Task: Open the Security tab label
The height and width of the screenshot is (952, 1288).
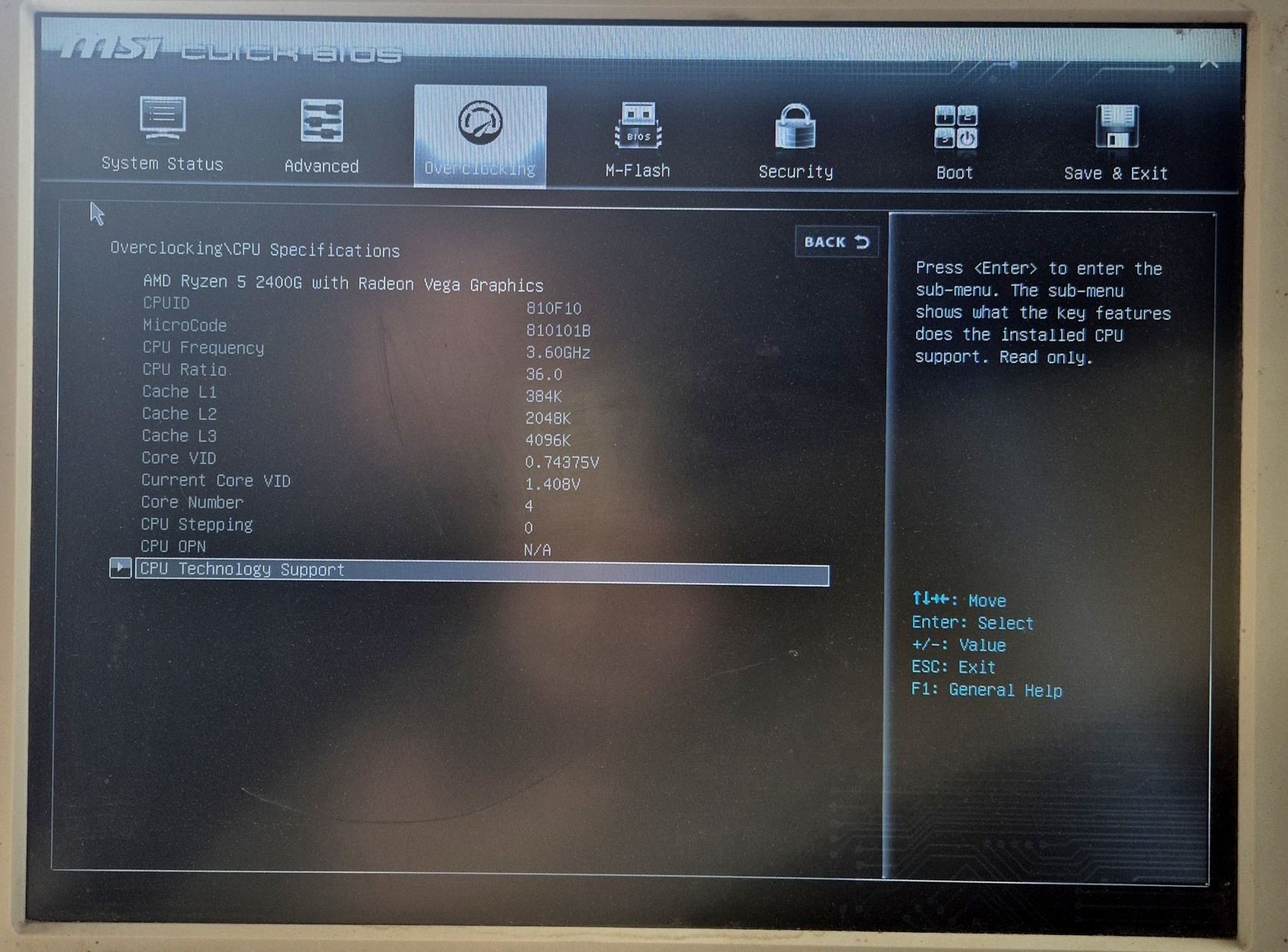Action: click(x=795, y=171)
